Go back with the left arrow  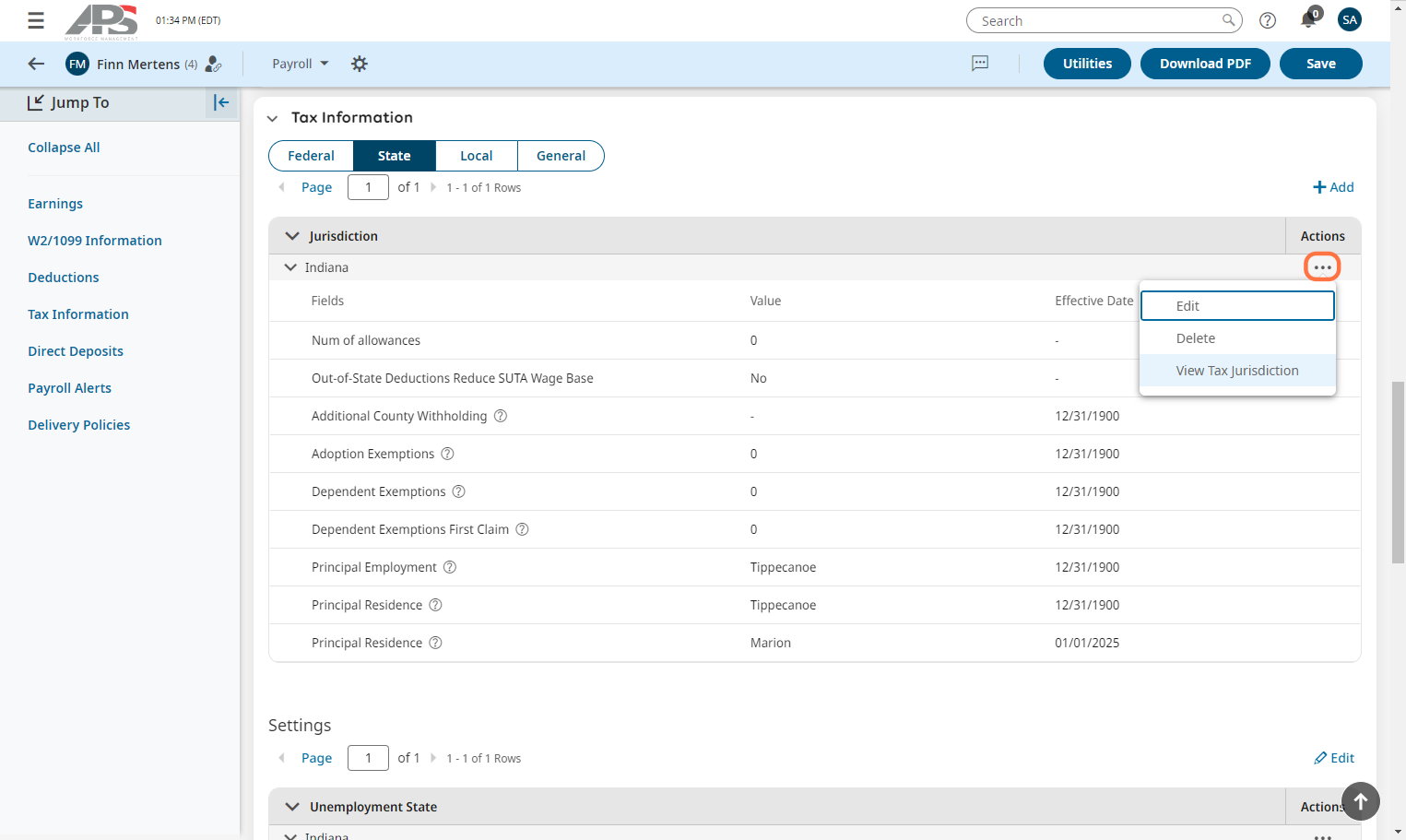(x=36, y=64)
